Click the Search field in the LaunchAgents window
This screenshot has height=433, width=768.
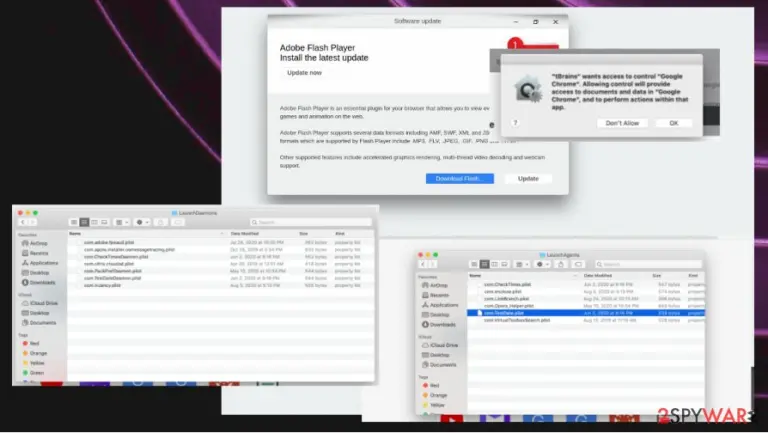(x=648, y=265)
